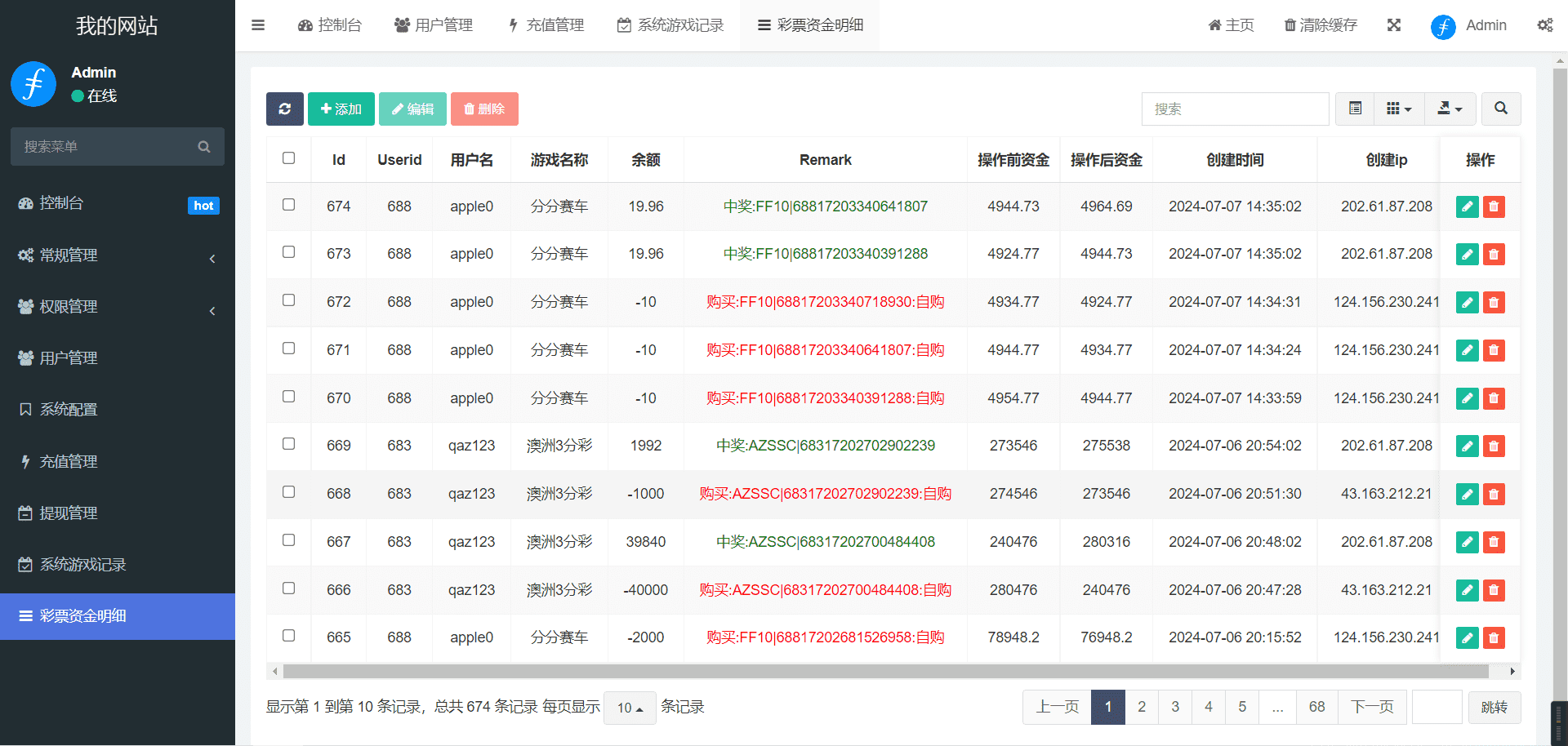Go to page 3 in pagination
This screenshot has width=1568, height=746.
coord(1174,707)
